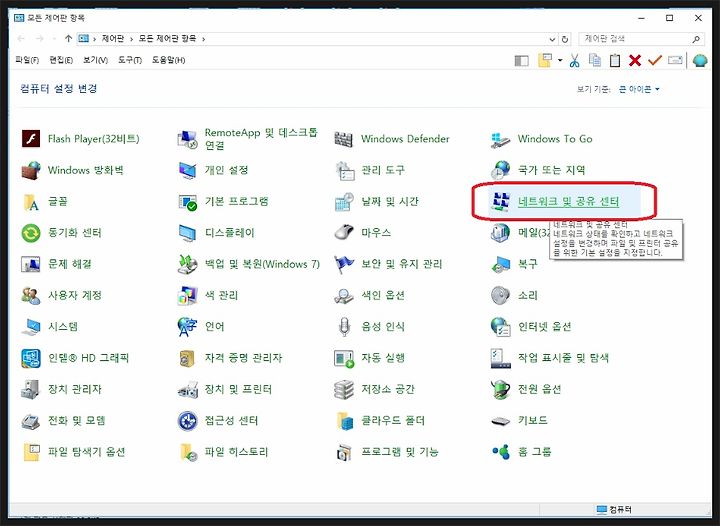The width and height of the screenshot is (720, 526).
Task: Click the refresh button beside address bar
Action: tap(565, 39)
